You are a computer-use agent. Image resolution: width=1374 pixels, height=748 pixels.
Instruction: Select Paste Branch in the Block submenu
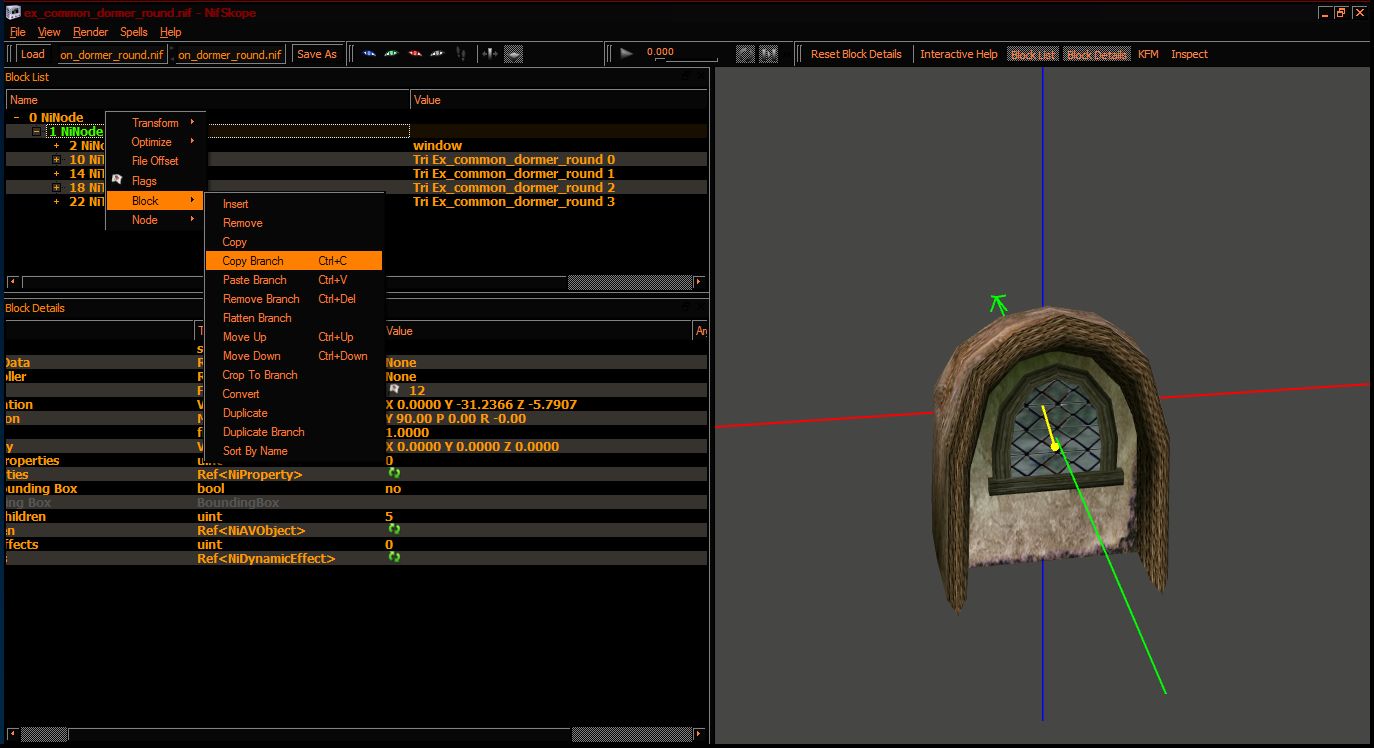294,280
